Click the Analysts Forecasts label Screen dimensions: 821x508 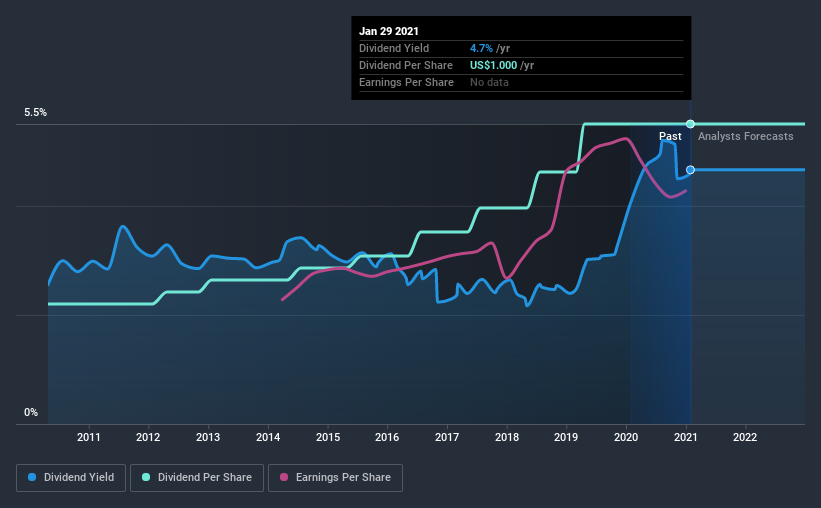[x=746, y=136]
